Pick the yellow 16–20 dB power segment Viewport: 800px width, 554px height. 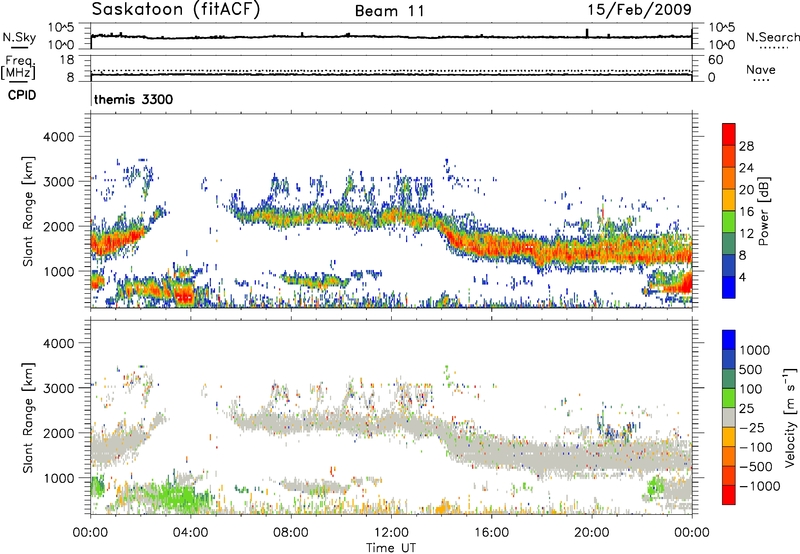729,199
